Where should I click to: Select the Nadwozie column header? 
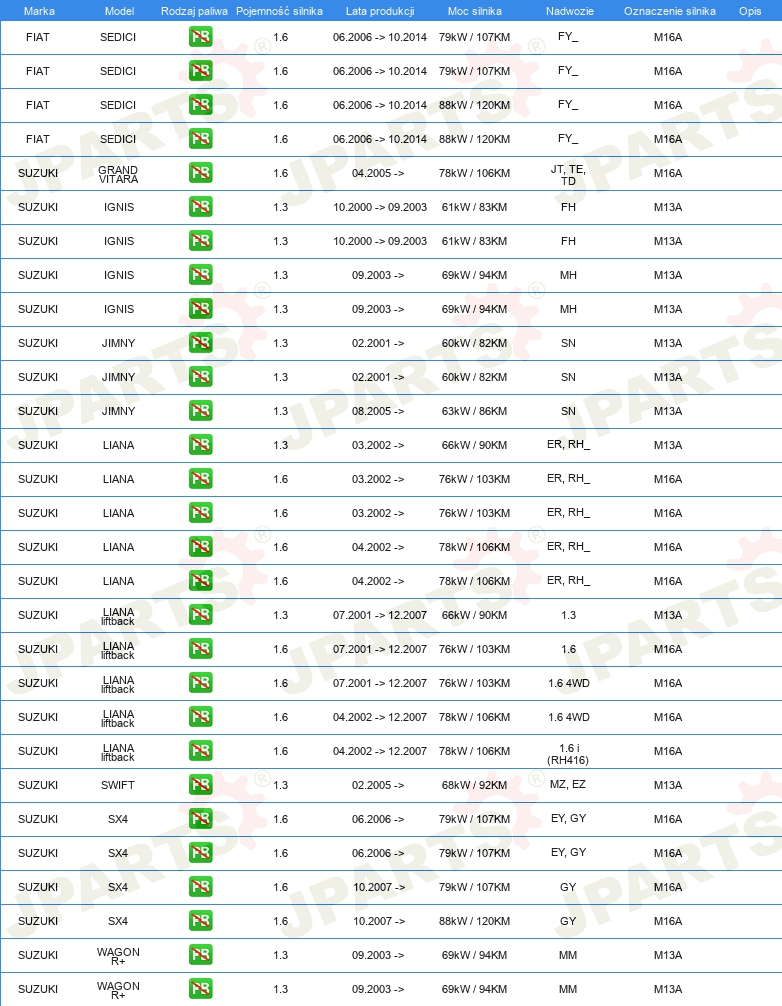(x=570, y=11)
